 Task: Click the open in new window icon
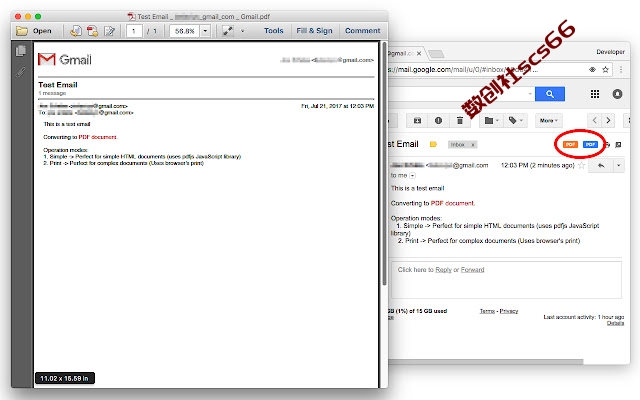[618, 144]
